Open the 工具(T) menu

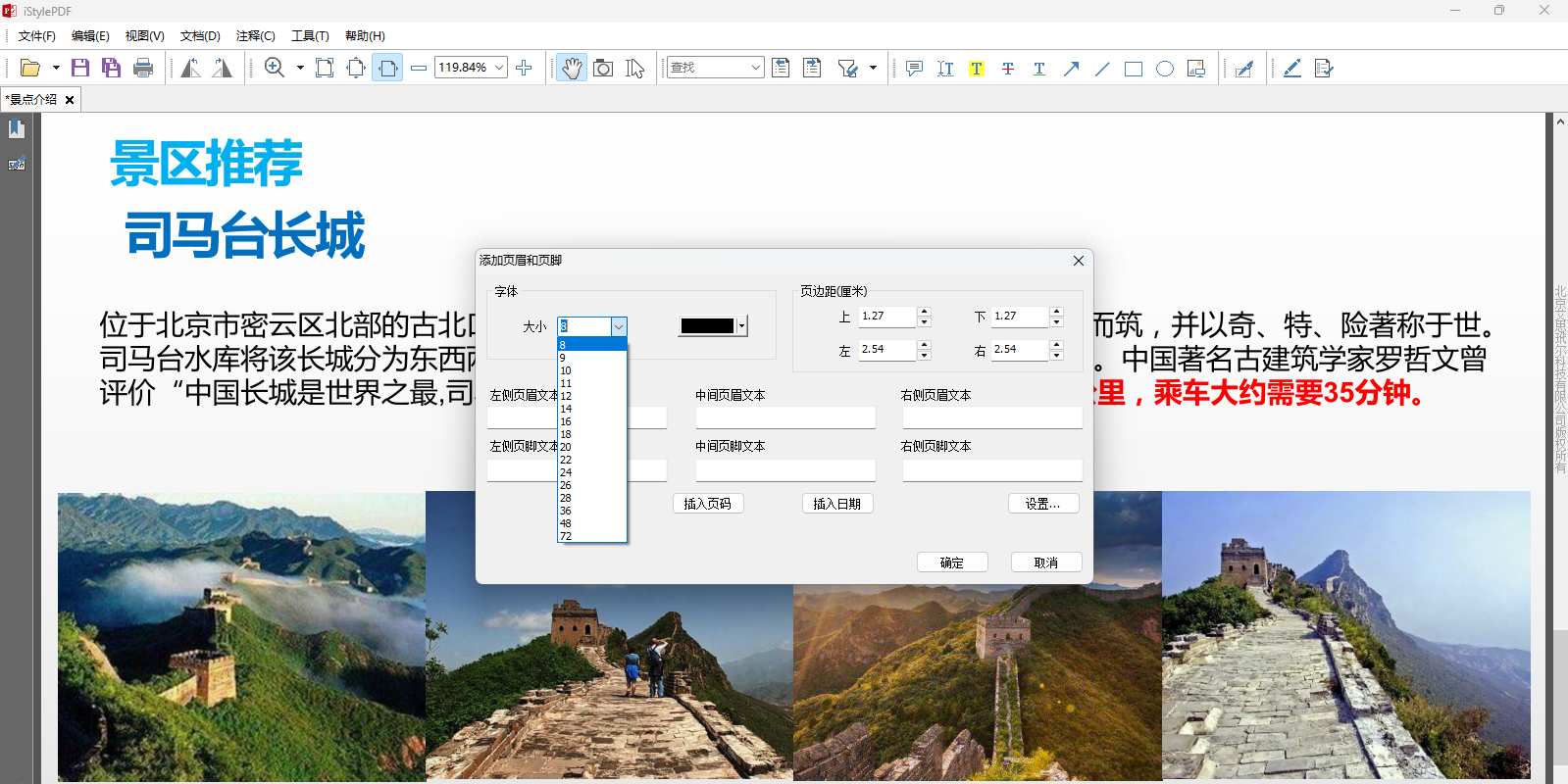tap(310, 36)
